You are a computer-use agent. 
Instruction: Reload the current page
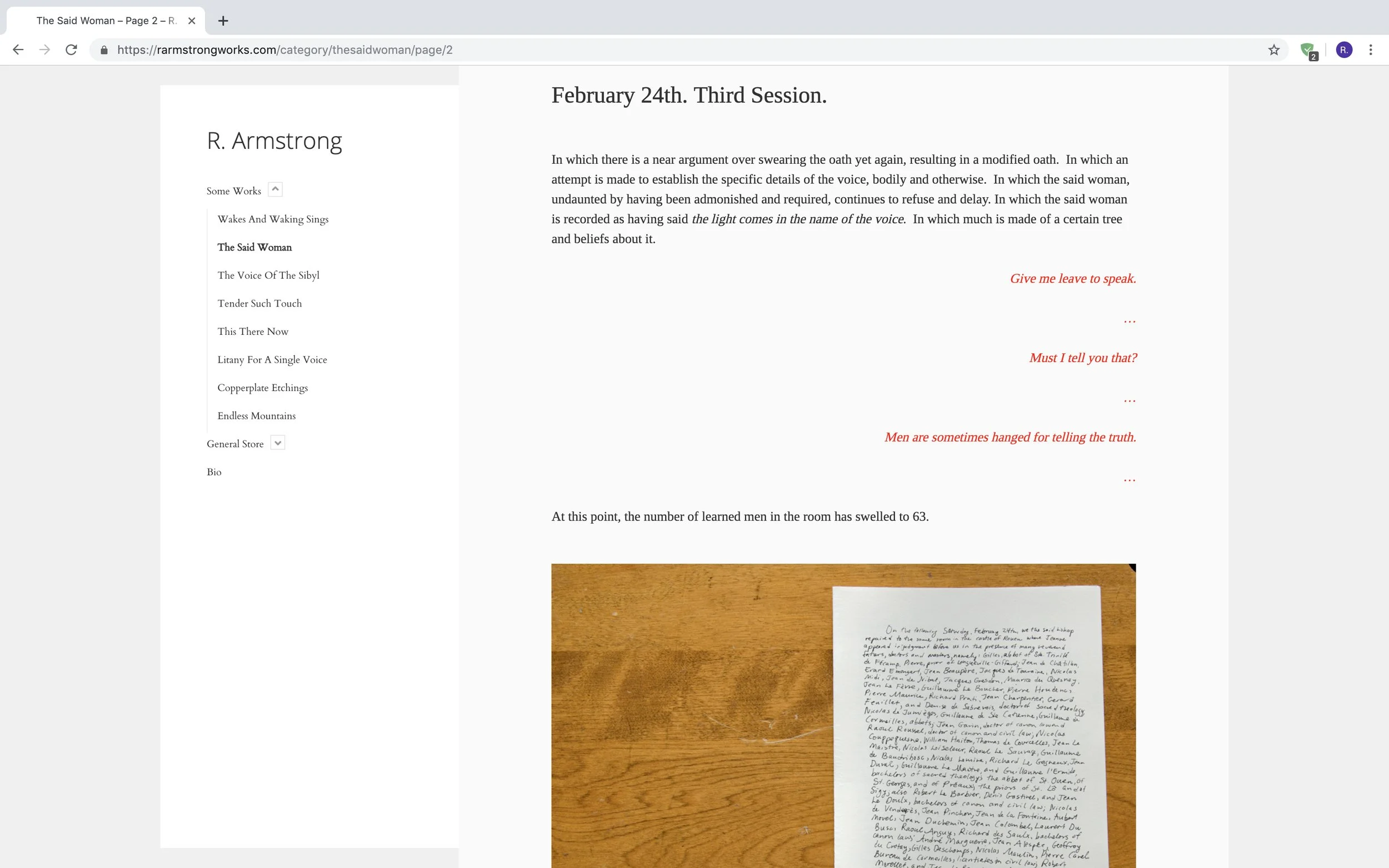[x=71, y=50]
